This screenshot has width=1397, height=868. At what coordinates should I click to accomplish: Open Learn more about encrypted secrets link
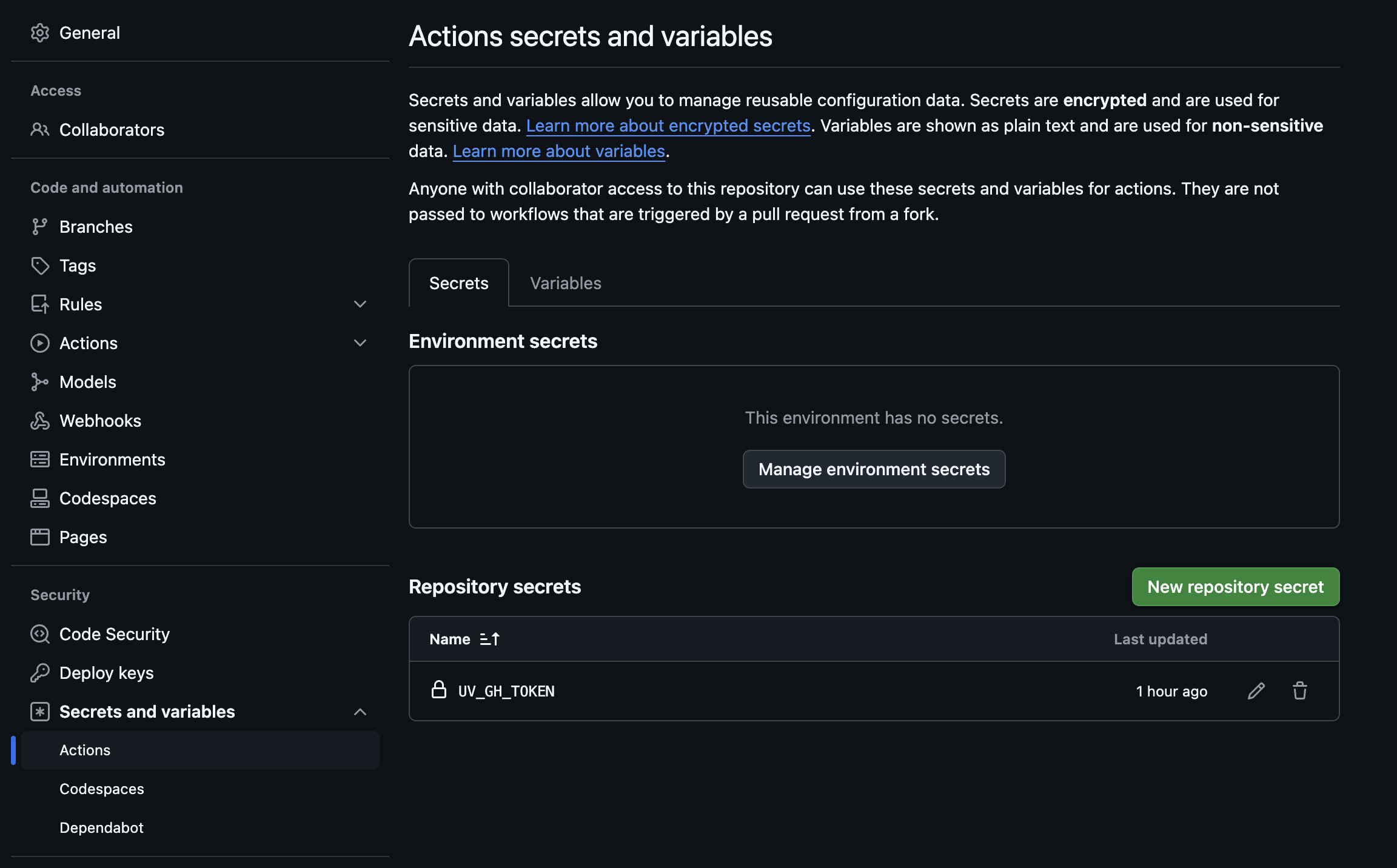(668, 125)
